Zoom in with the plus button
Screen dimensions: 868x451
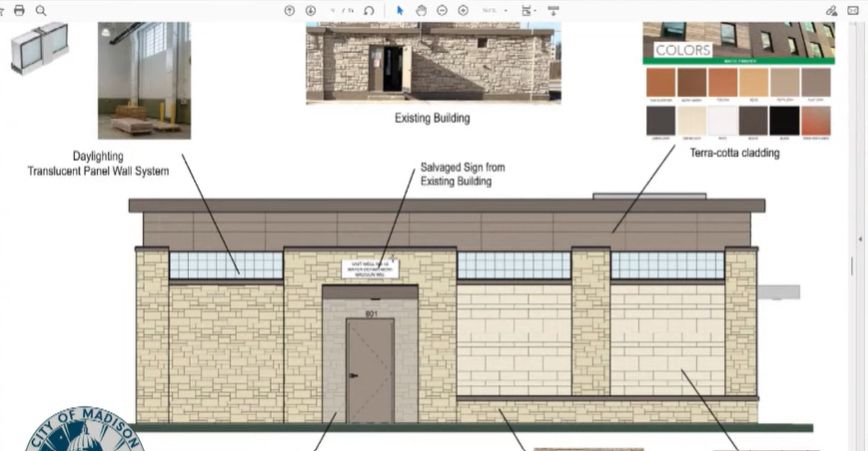coord(462,10)
